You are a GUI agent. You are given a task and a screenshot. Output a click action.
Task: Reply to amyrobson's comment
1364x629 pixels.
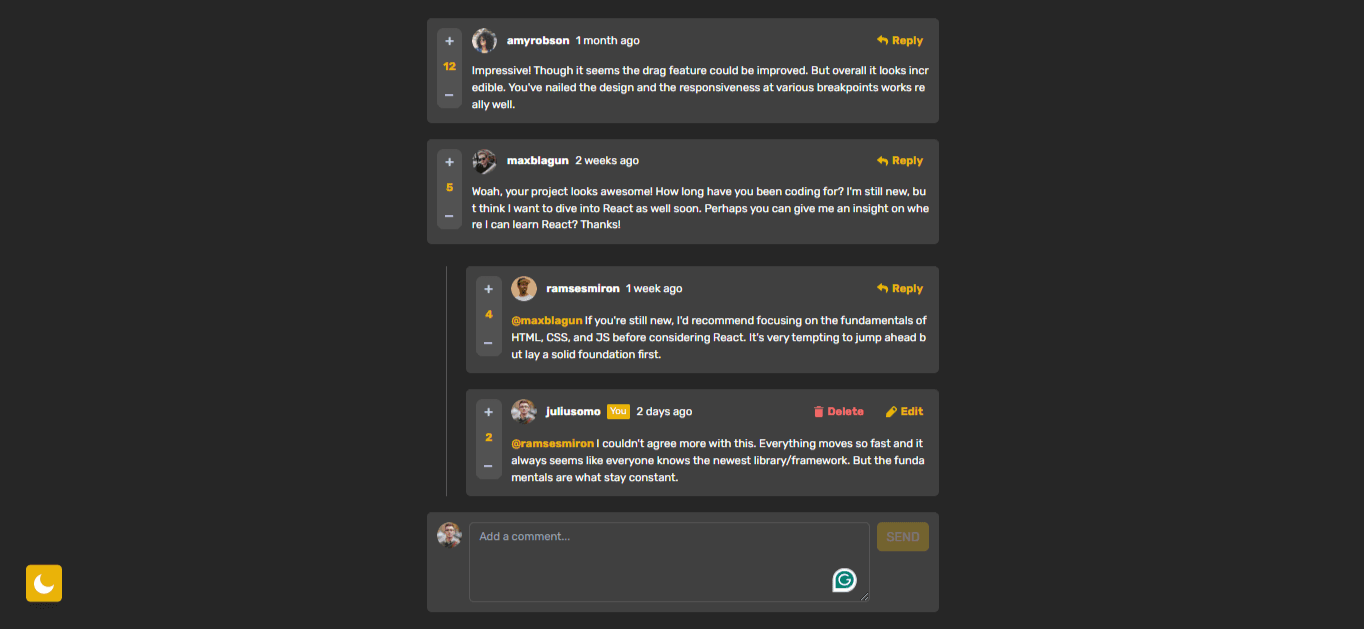[x=900, y=41]
